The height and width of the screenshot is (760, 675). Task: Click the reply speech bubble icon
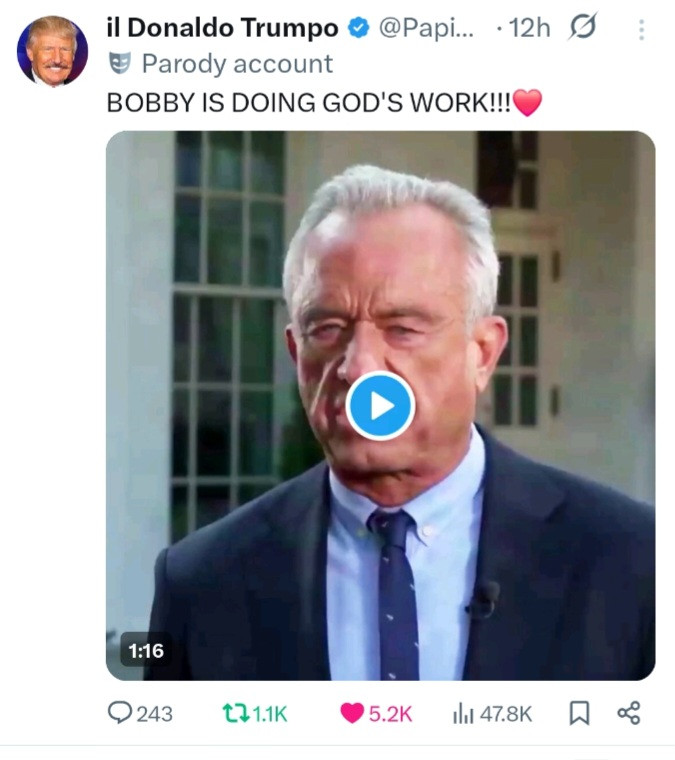(x=119, y=713)
